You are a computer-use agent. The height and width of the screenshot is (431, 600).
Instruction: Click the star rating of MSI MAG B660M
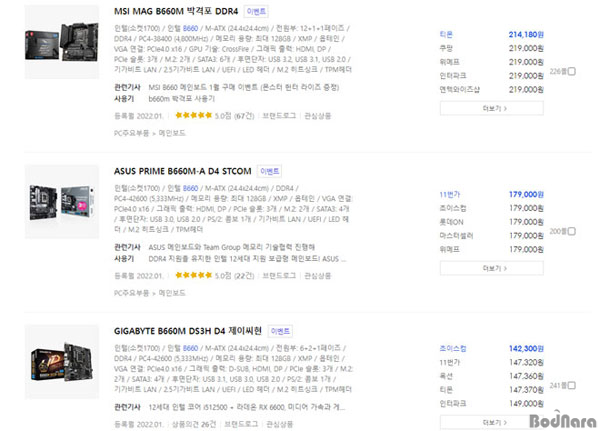(x=194, y=115)
